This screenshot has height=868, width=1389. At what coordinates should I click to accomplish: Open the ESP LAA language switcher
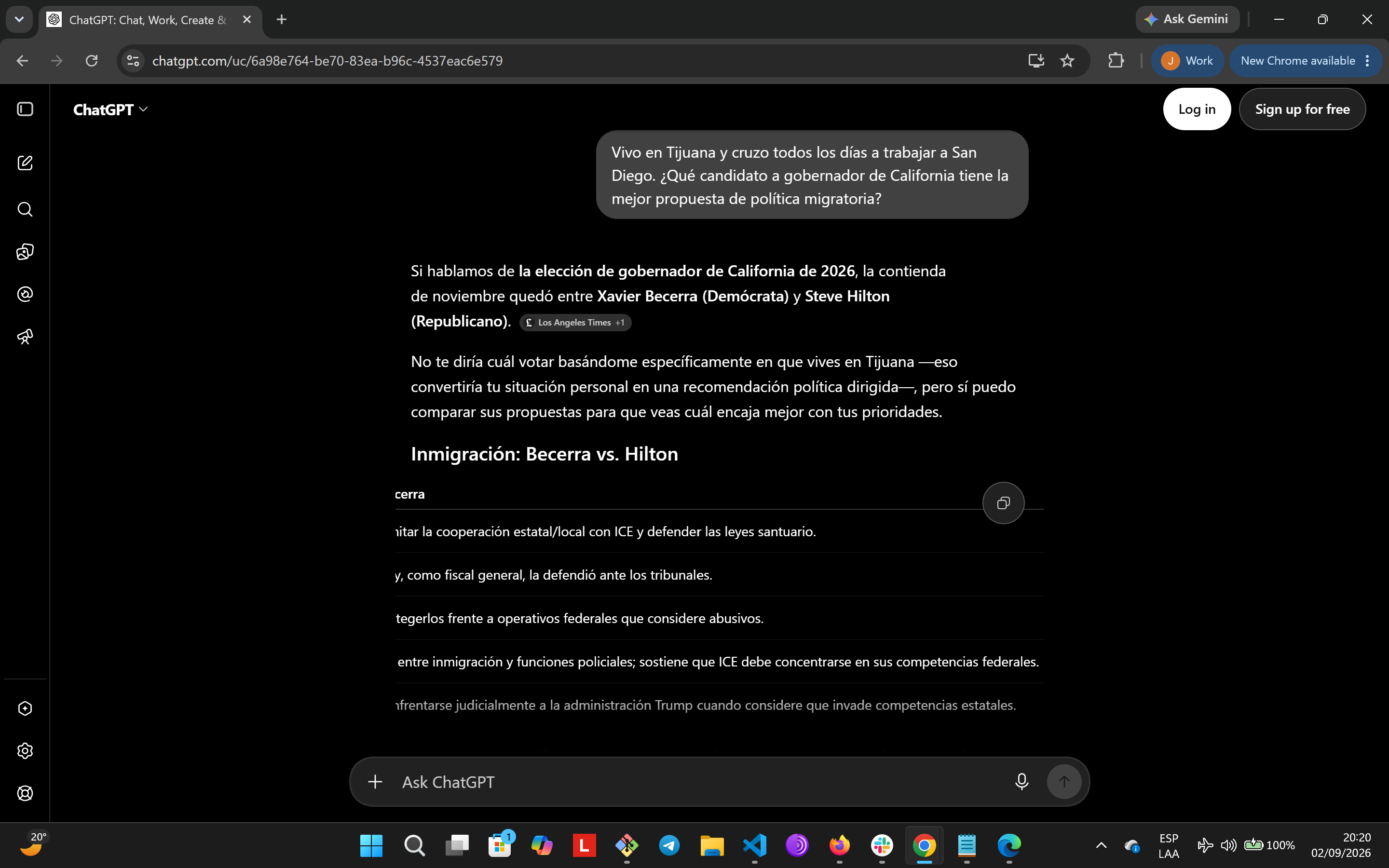pyautogui.click(x=1169, y=846)
